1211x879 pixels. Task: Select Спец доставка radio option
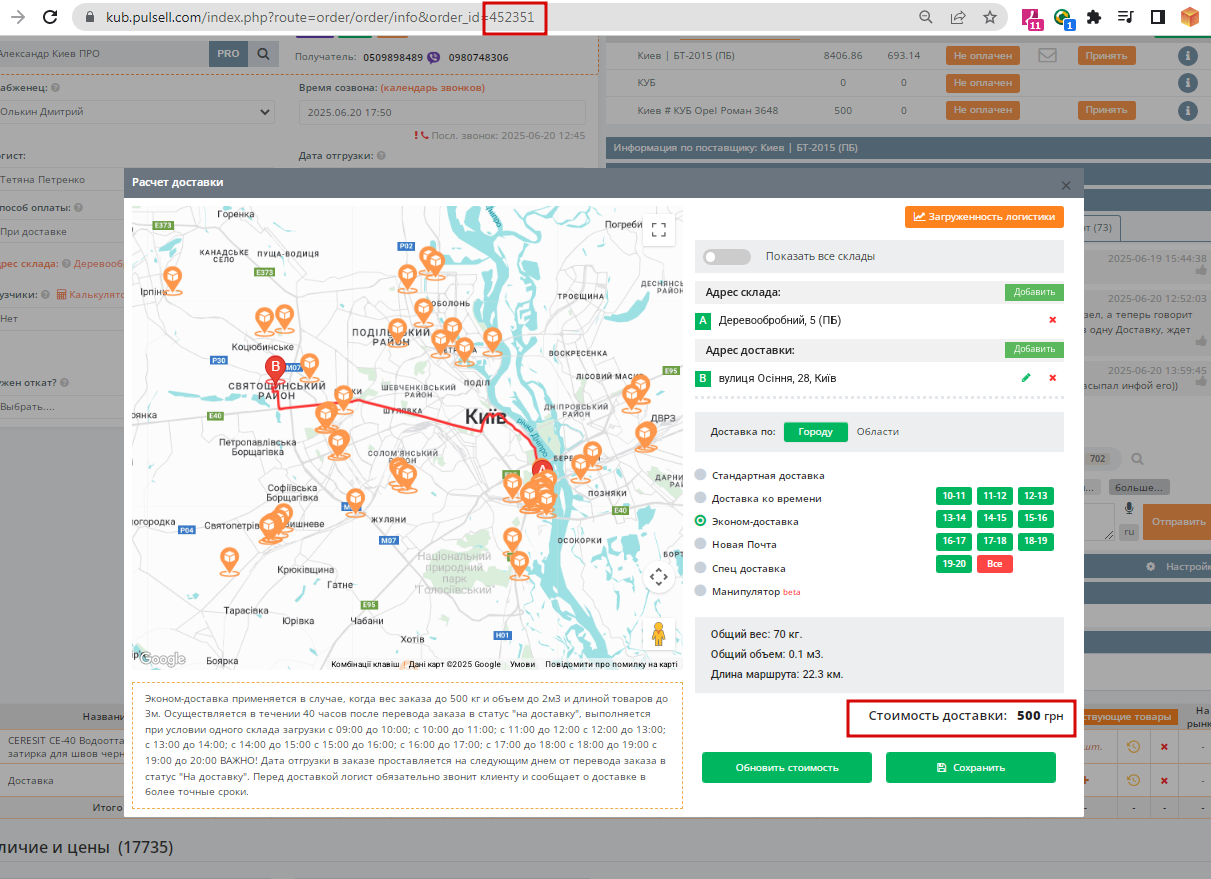[700, 568]
